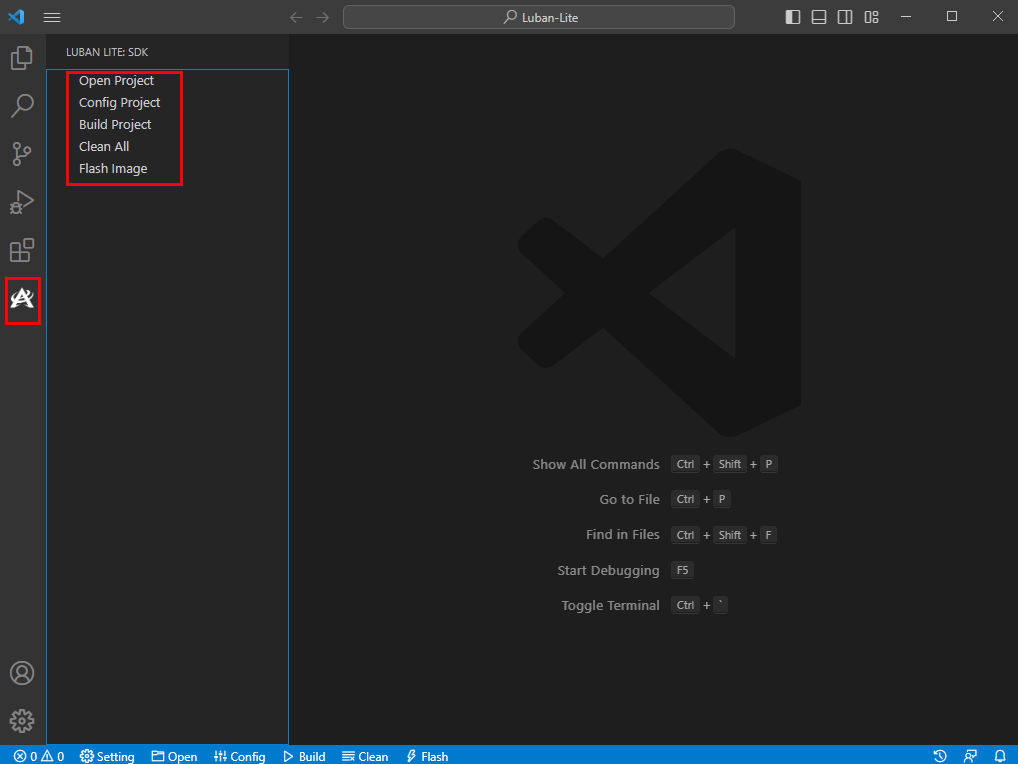1018x764 pixels.
Task: Toggle the bottom panel layout
Action: tap(819, 17)
